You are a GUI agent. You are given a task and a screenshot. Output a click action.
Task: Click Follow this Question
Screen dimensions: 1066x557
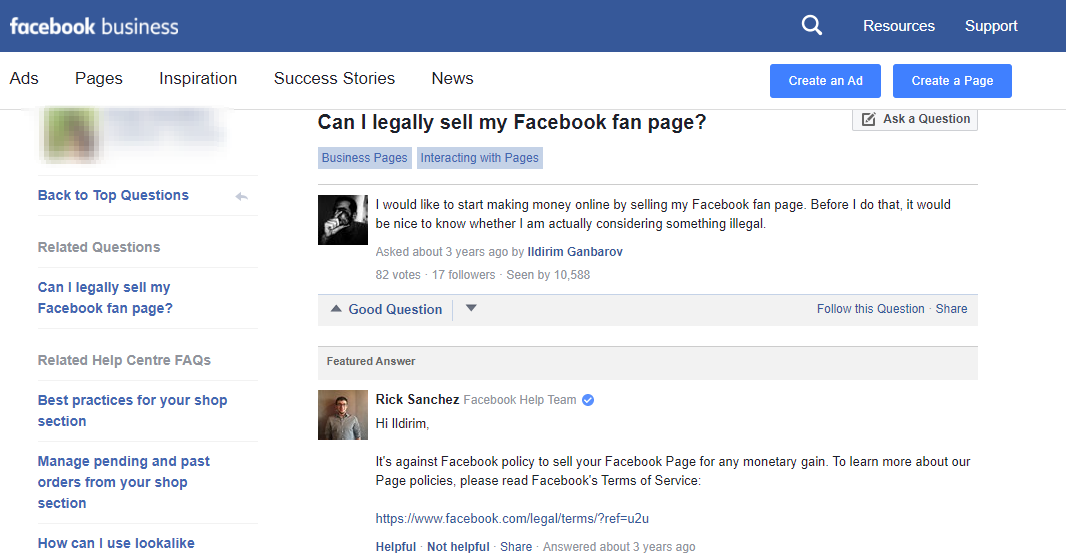tap(870, 309)
